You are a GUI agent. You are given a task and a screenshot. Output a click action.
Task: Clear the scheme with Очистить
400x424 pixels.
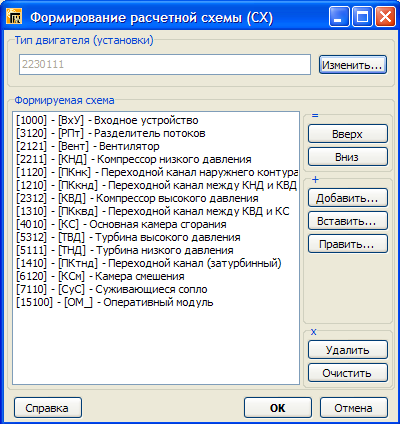coord(348,373)
